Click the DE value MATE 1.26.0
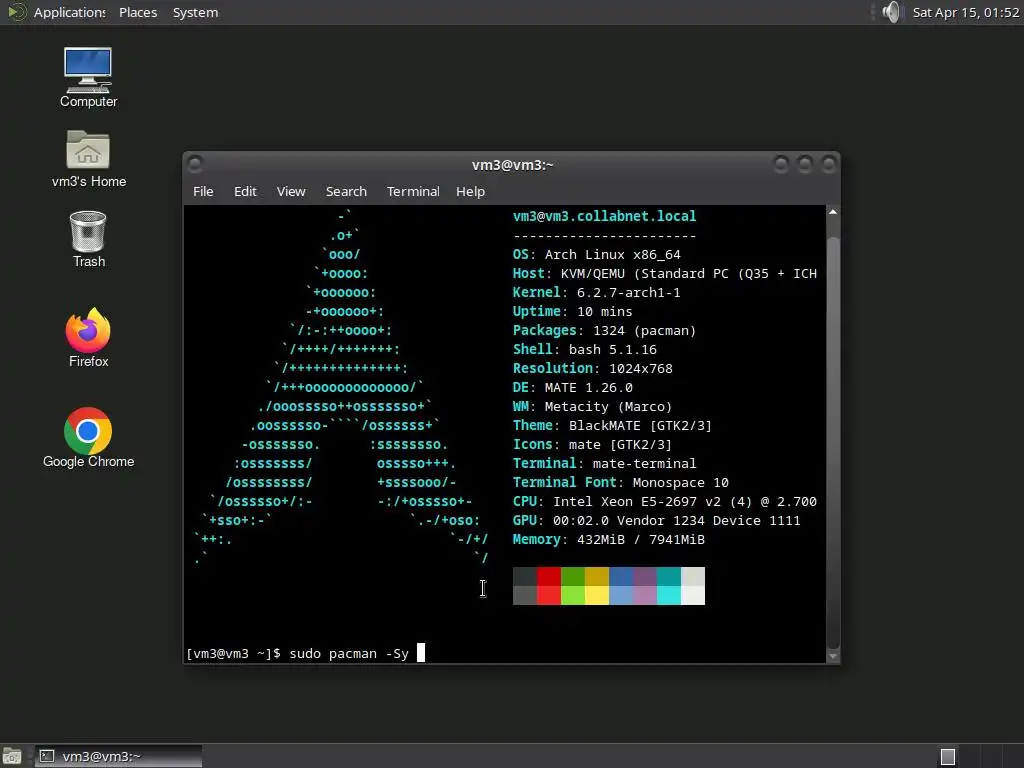The width and height of the screenshot is (1024, 768). click(588, 387)
